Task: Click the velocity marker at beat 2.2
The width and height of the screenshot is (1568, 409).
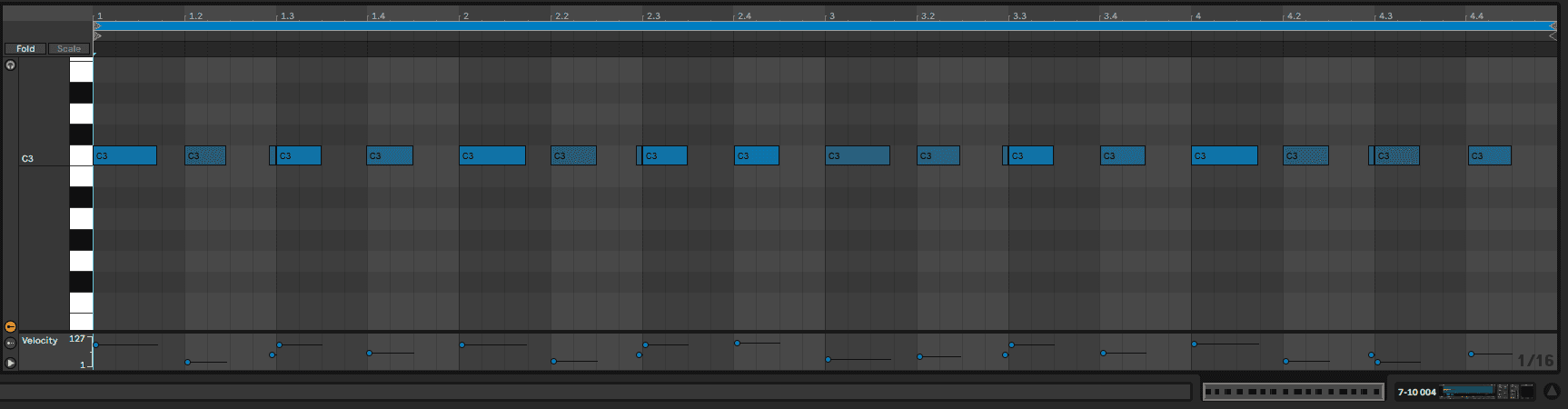Action: (x=554, y=362)
